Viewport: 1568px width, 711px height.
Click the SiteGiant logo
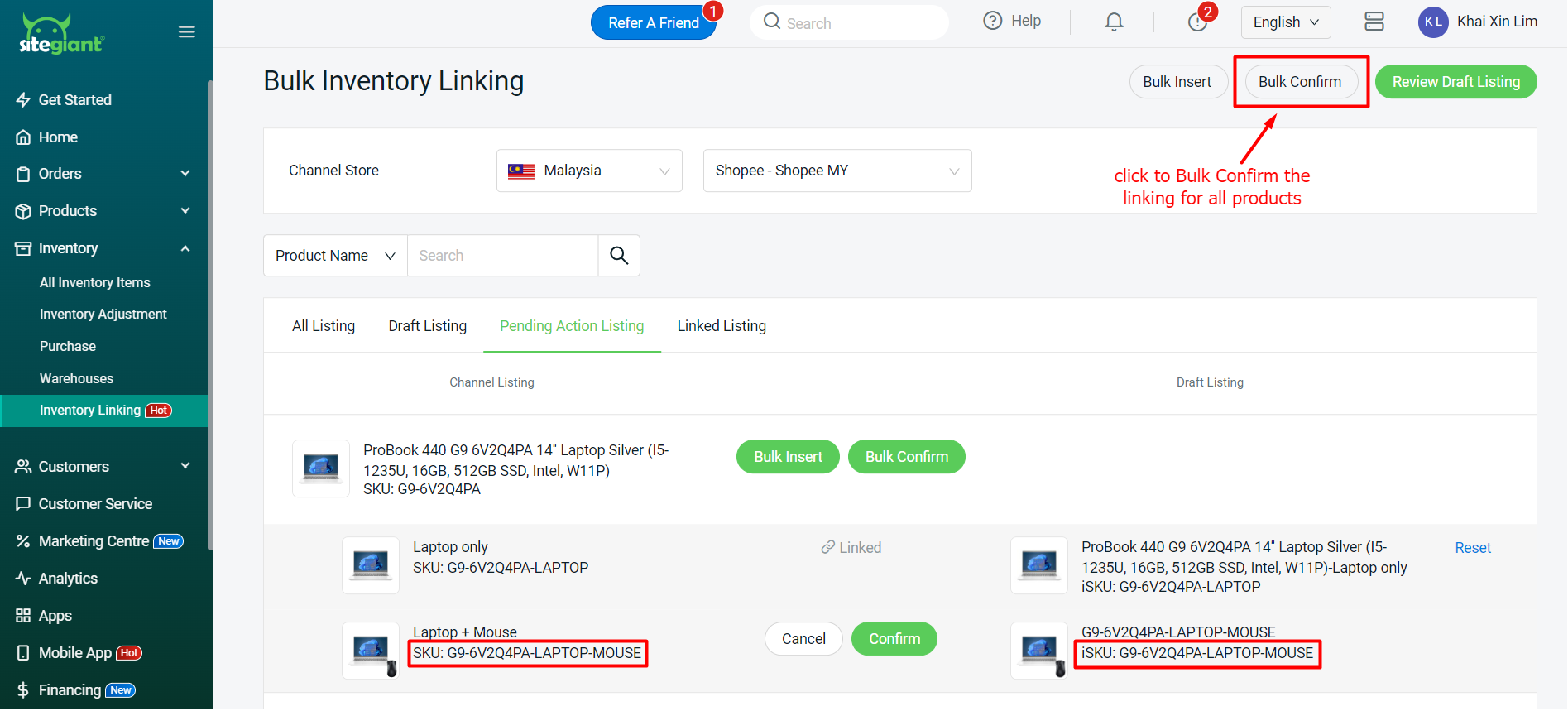coord(61,35)
